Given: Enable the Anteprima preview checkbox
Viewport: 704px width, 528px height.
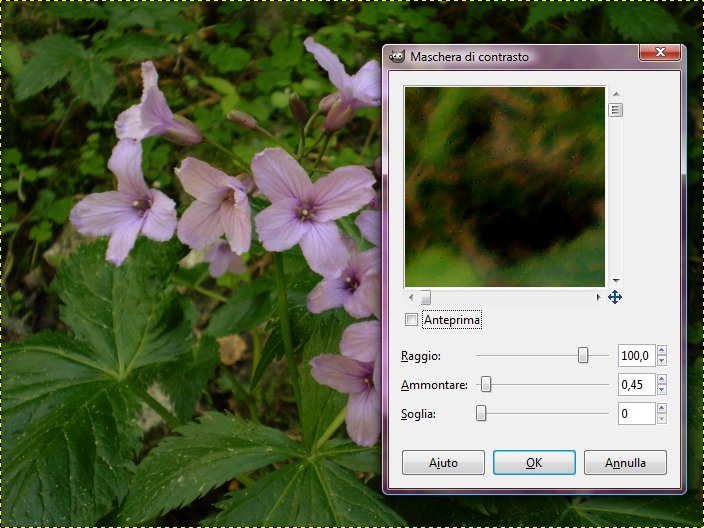Looking at the screenshot, I should [x=411, y=320].
